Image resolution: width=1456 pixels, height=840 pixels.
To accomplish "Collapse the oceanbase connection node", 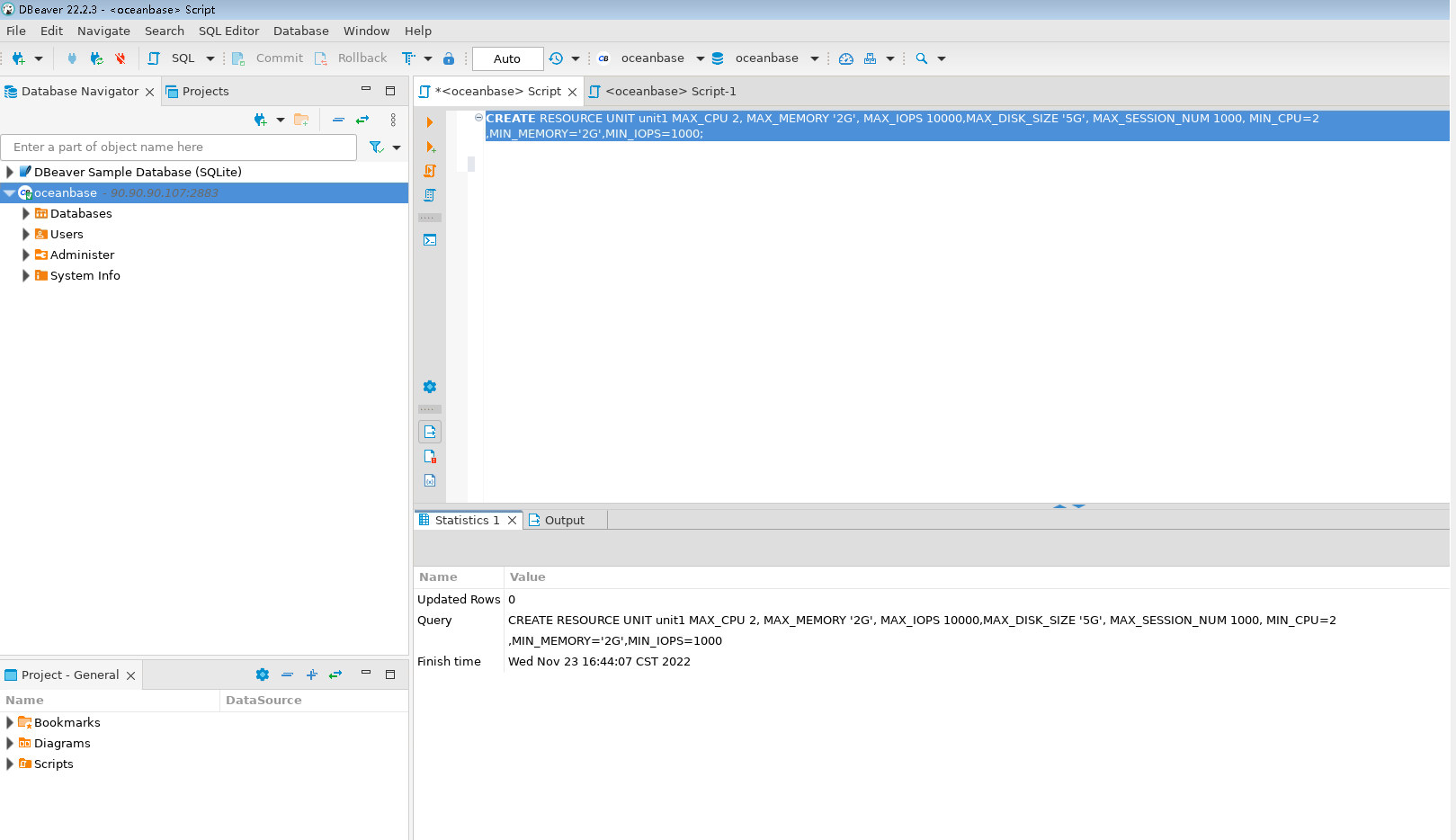I will point(9,192).
